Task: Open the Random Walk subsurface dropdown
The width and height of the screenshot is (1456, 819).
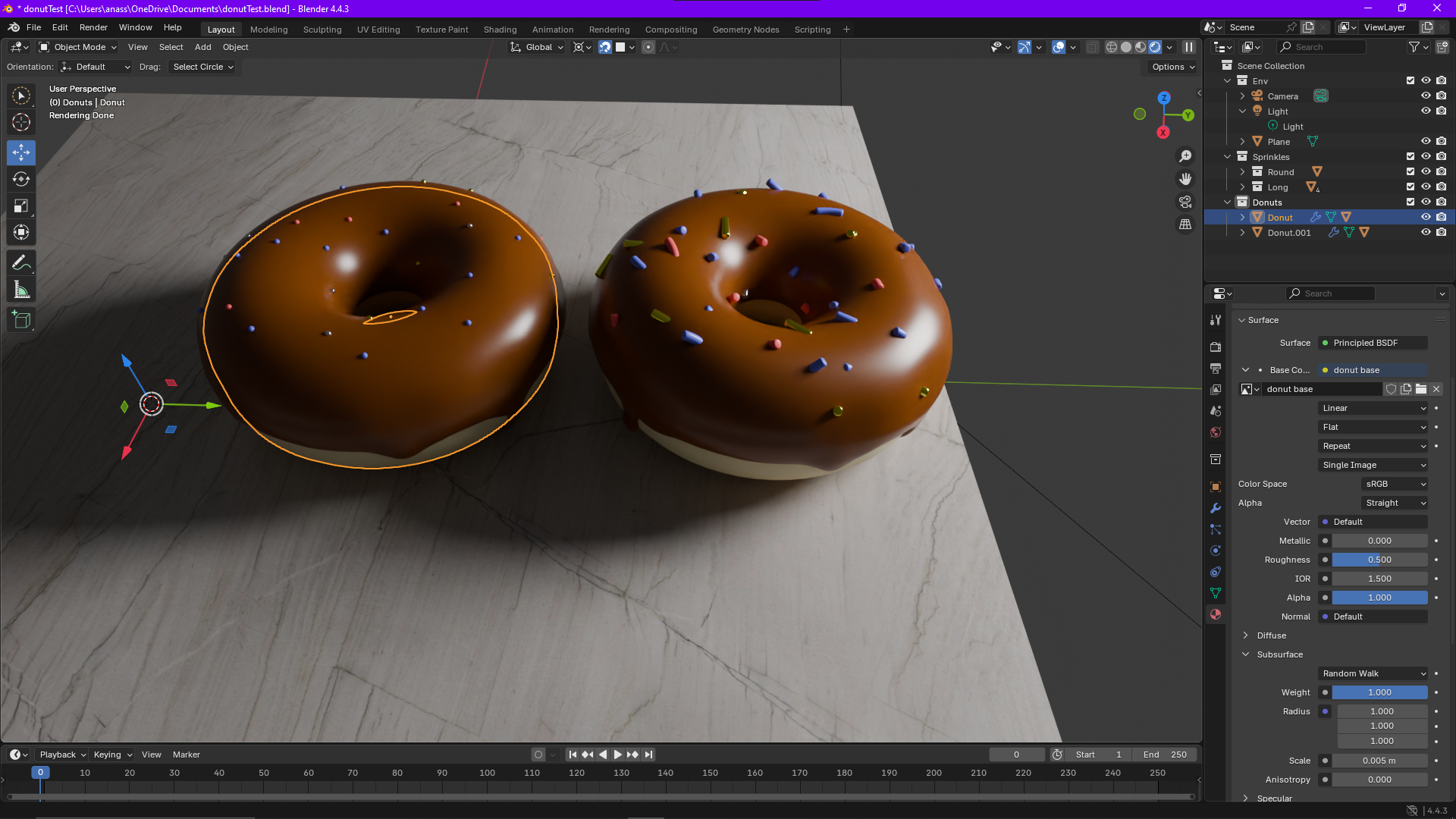Action: point(1373,673)
